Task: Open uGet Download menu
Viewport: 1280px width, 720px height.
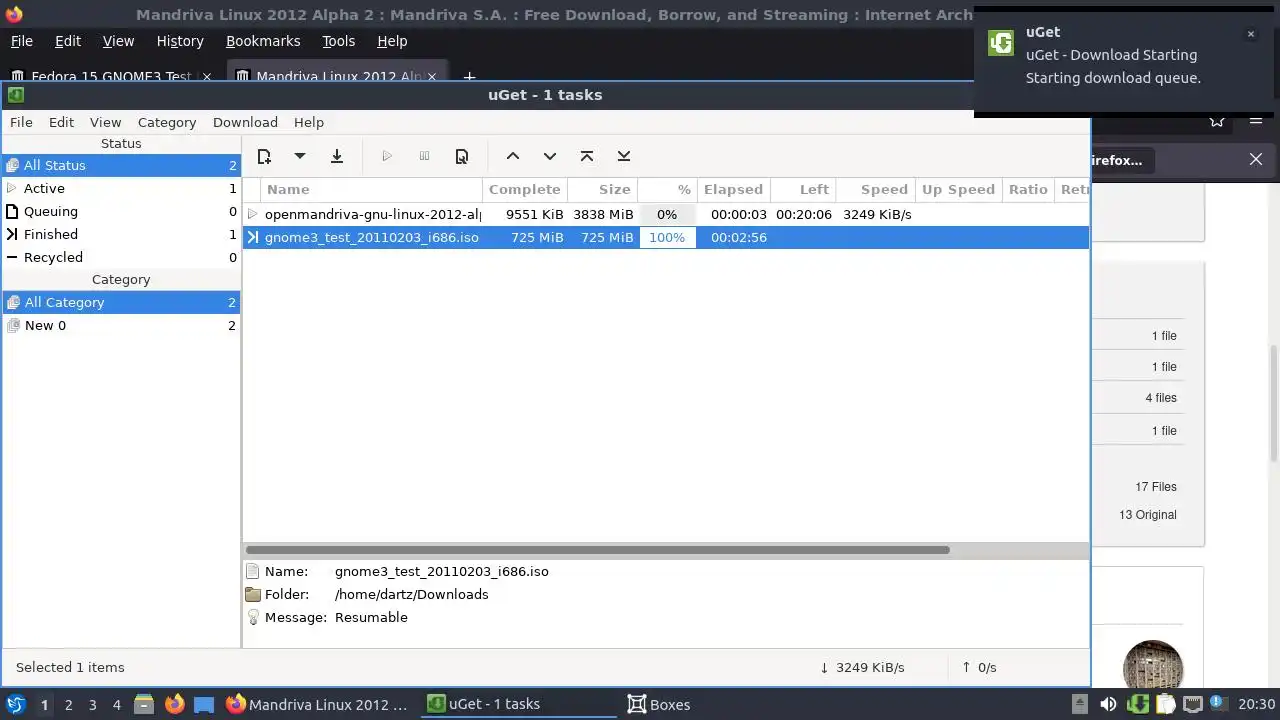Action: [x=245, y=122]
